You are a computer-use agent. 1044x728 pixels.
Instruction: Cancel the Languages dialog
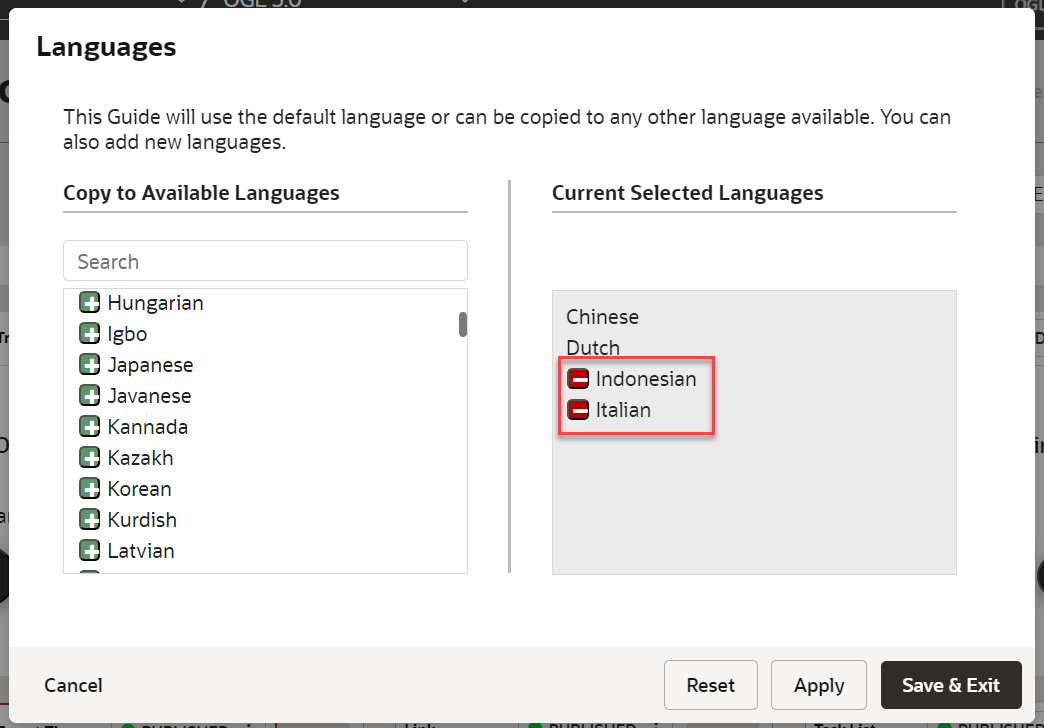pyautogui.click(x=72, y=685)
